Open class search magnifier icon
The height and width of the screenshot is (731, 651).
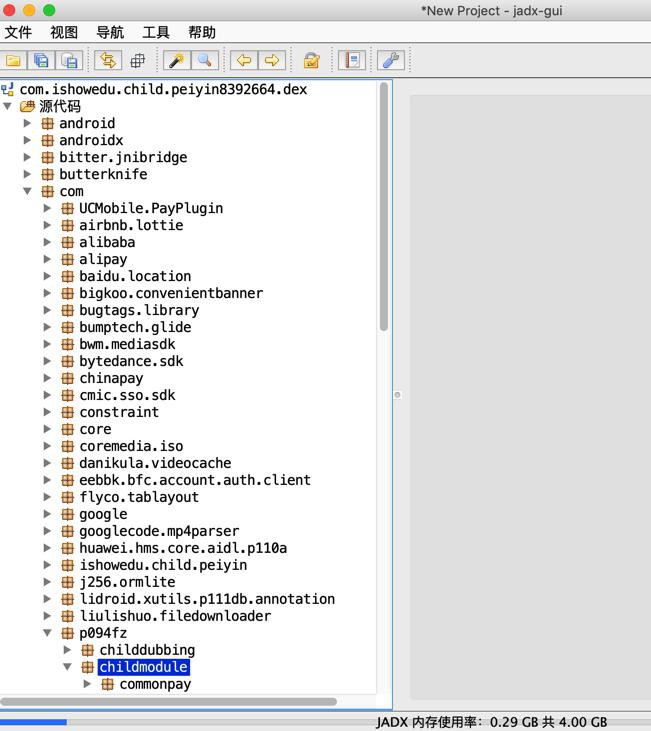[x=205, y=60]
